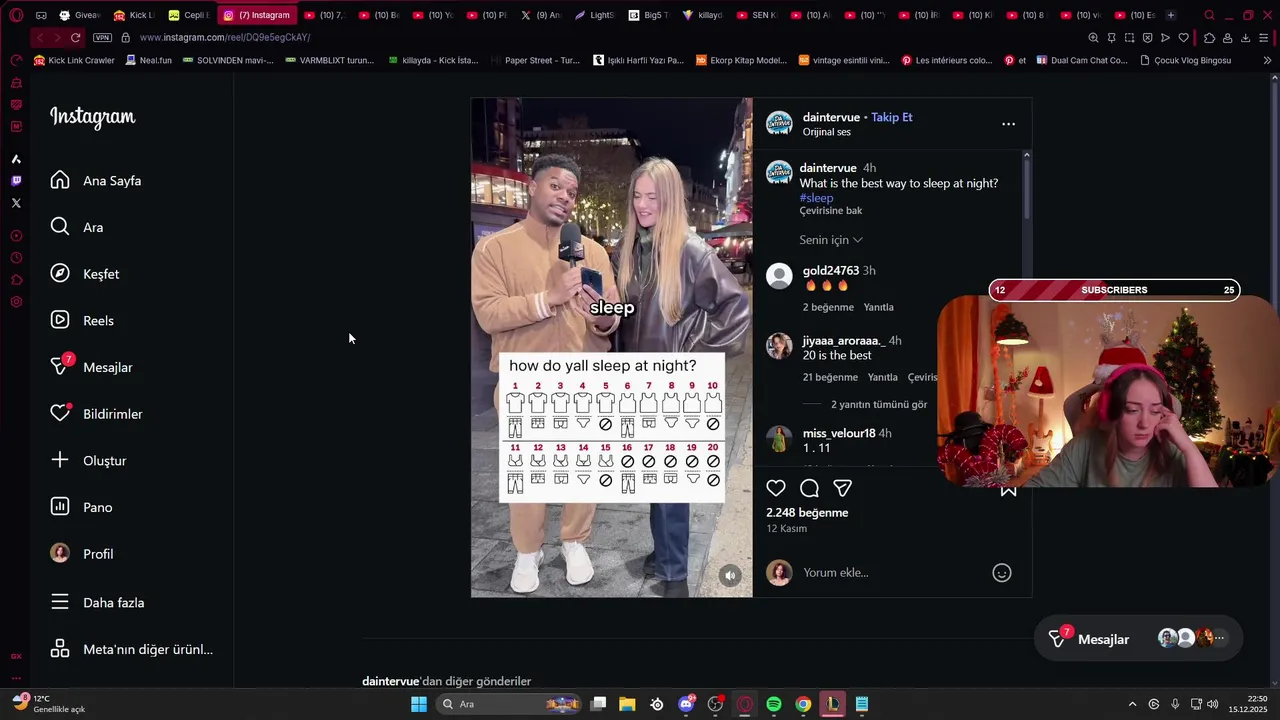Open Neal.fun bookmark
The height and width of the screenshot is (720, 1280).
click(149, 60)
